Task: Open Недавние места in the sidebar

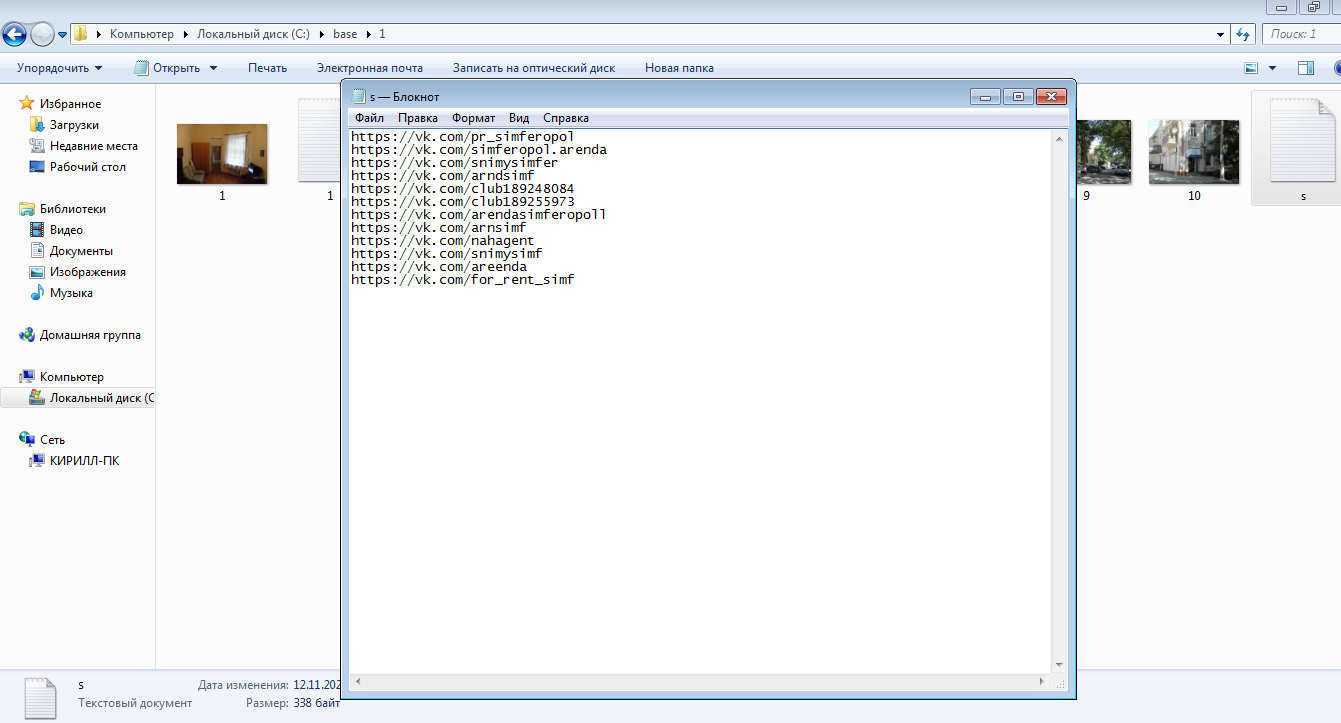Action: (x=93, y=146)
